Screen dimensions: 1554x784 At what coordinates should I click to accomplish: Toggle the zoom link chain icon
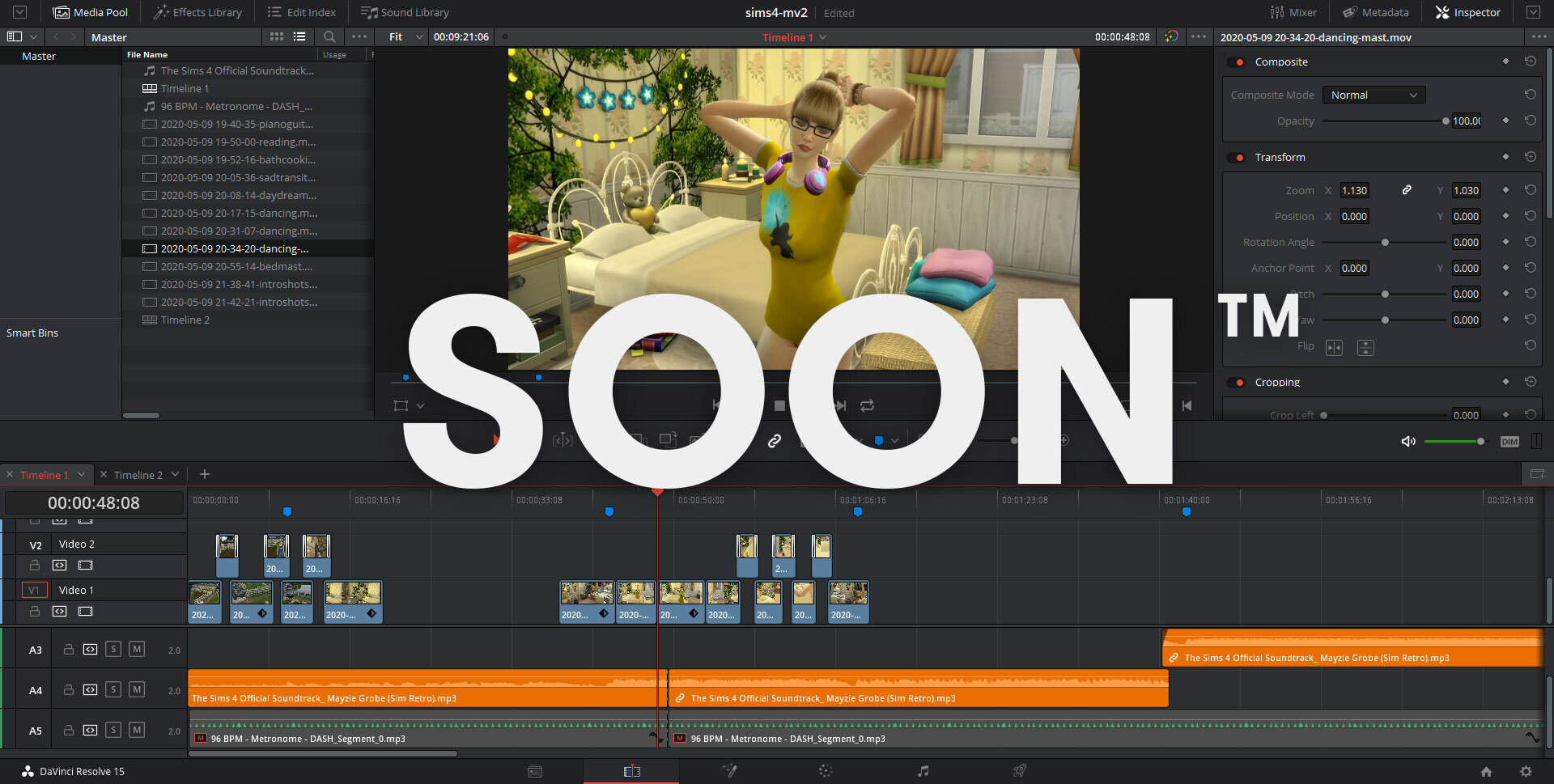pyautogui.click(x=1407, y=190)
